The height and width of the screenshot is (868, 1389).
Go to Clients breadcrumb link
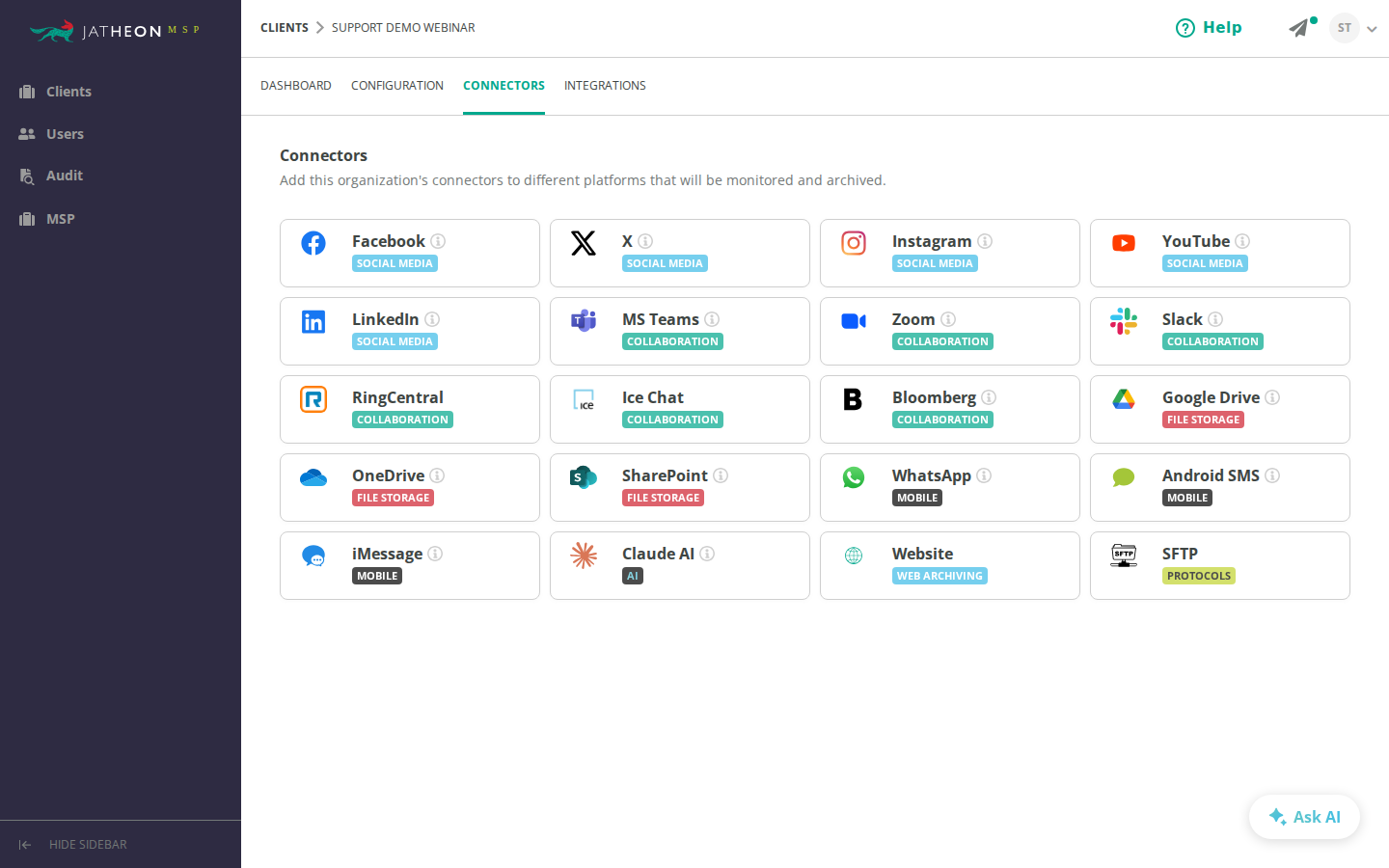(x=285, y=28)
